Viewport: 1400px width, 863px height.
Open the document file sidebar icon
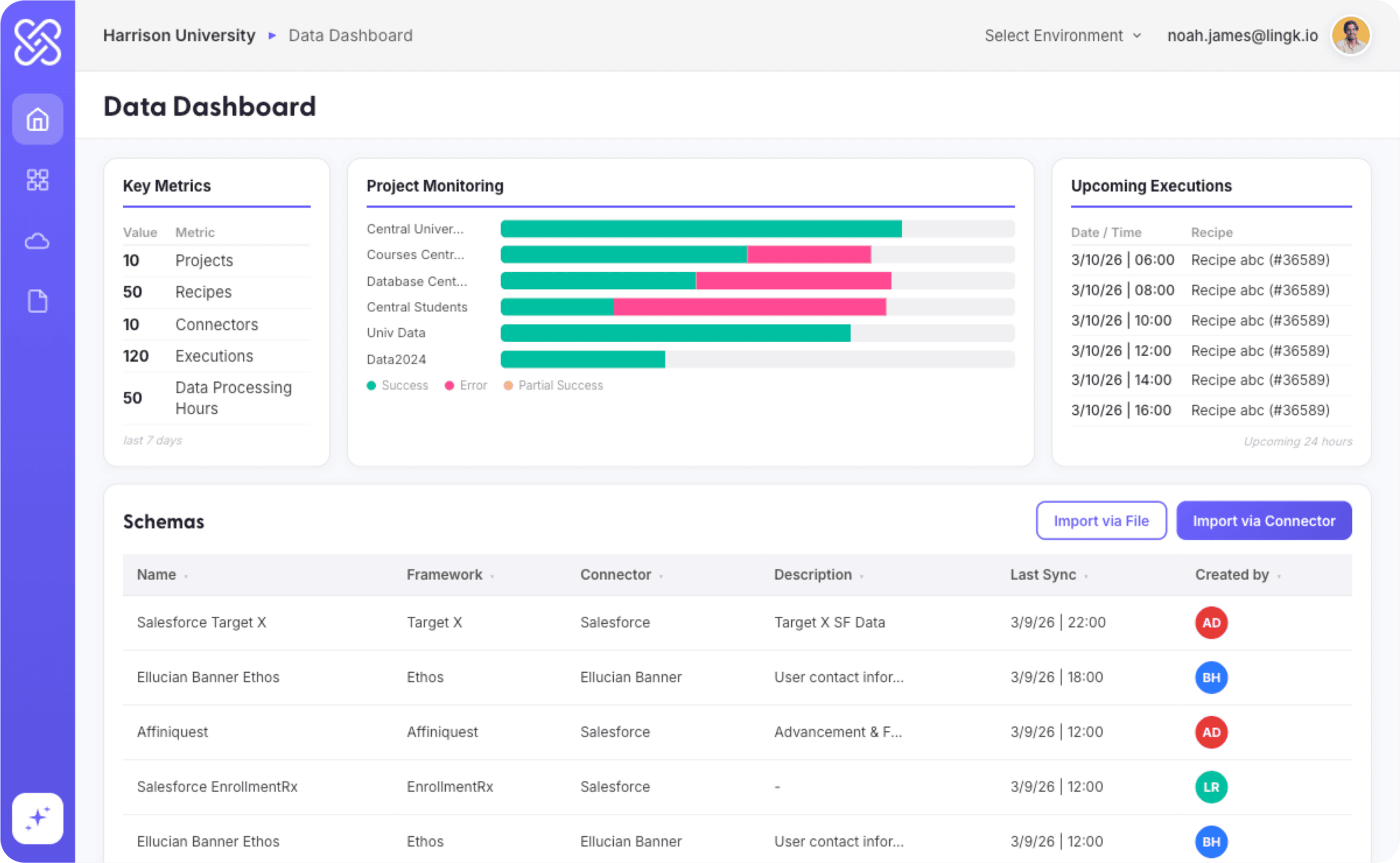pos(38,301)
